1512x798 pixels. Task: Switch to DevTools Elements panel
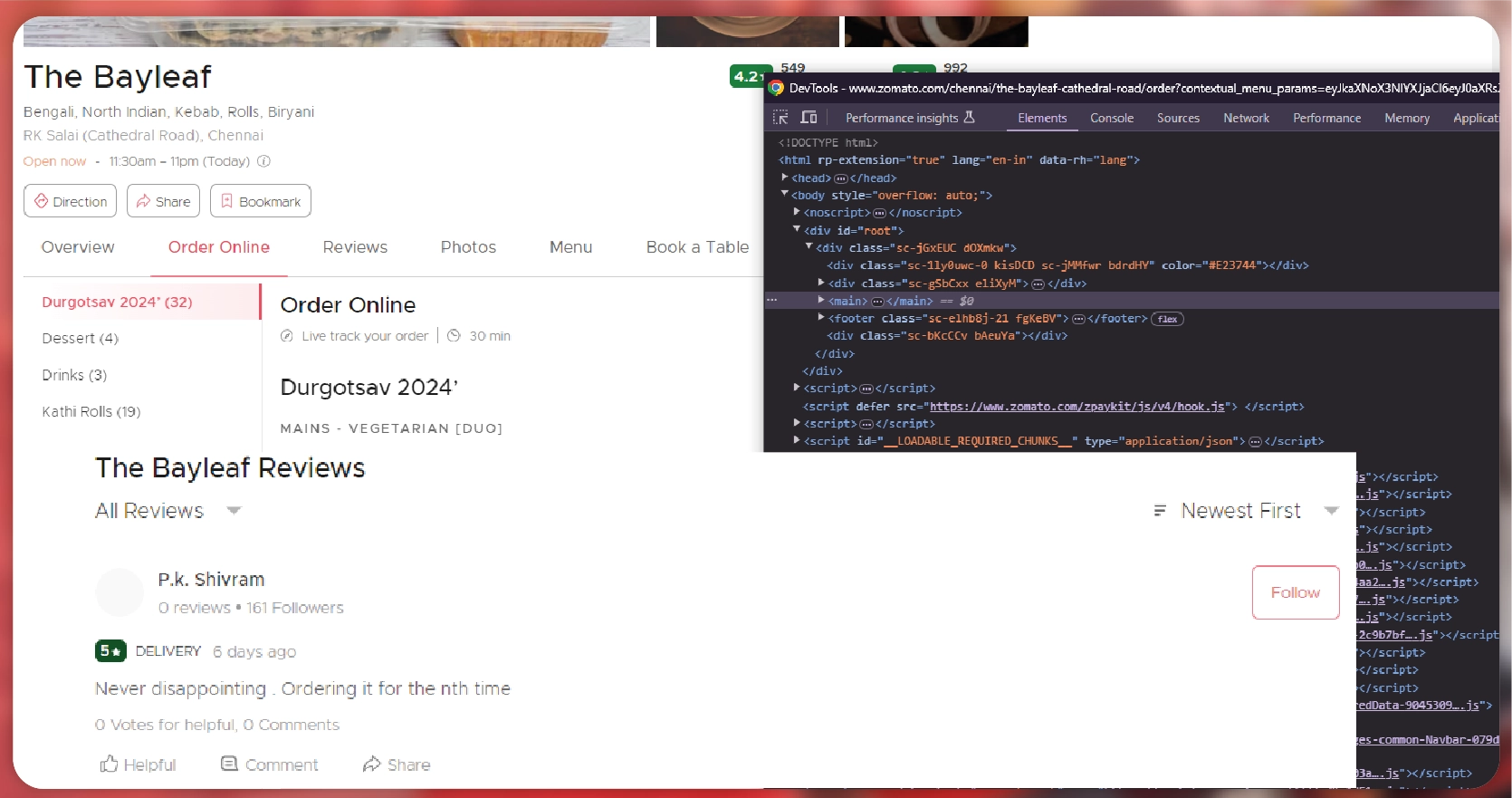(x=1042, y=118)
